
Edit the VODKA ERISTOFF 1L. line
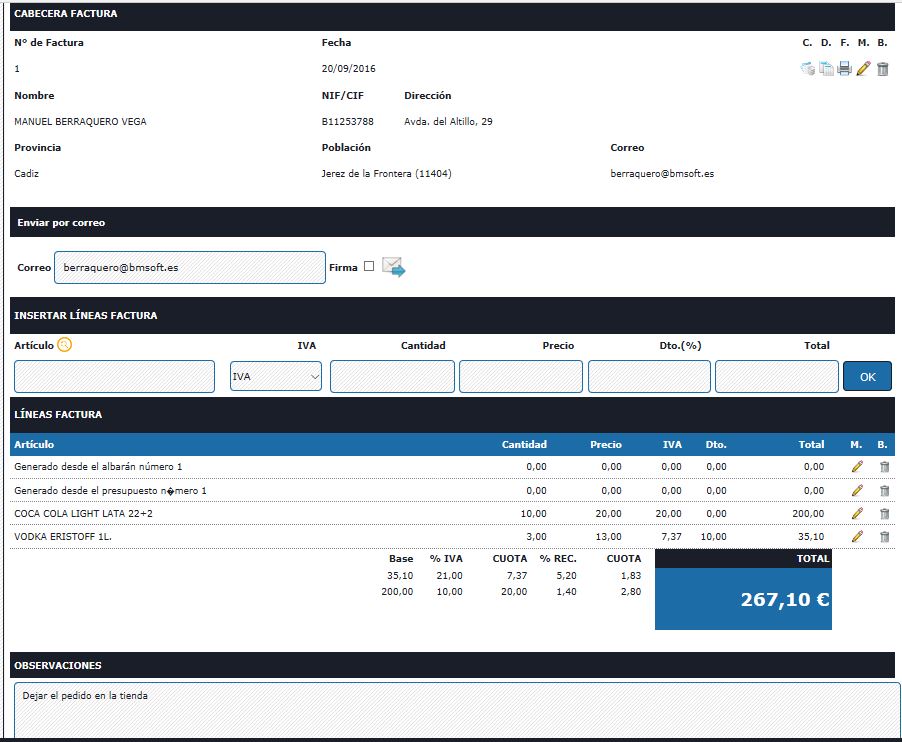(x=857, y=537)
